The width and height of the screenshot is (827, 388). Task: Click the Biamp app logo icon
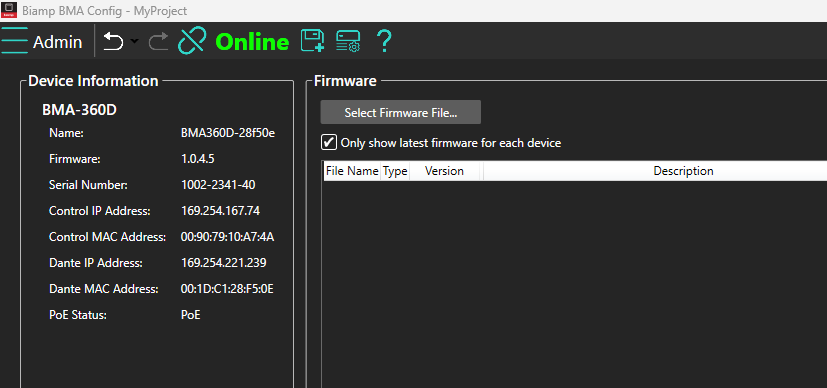[9, 11]
